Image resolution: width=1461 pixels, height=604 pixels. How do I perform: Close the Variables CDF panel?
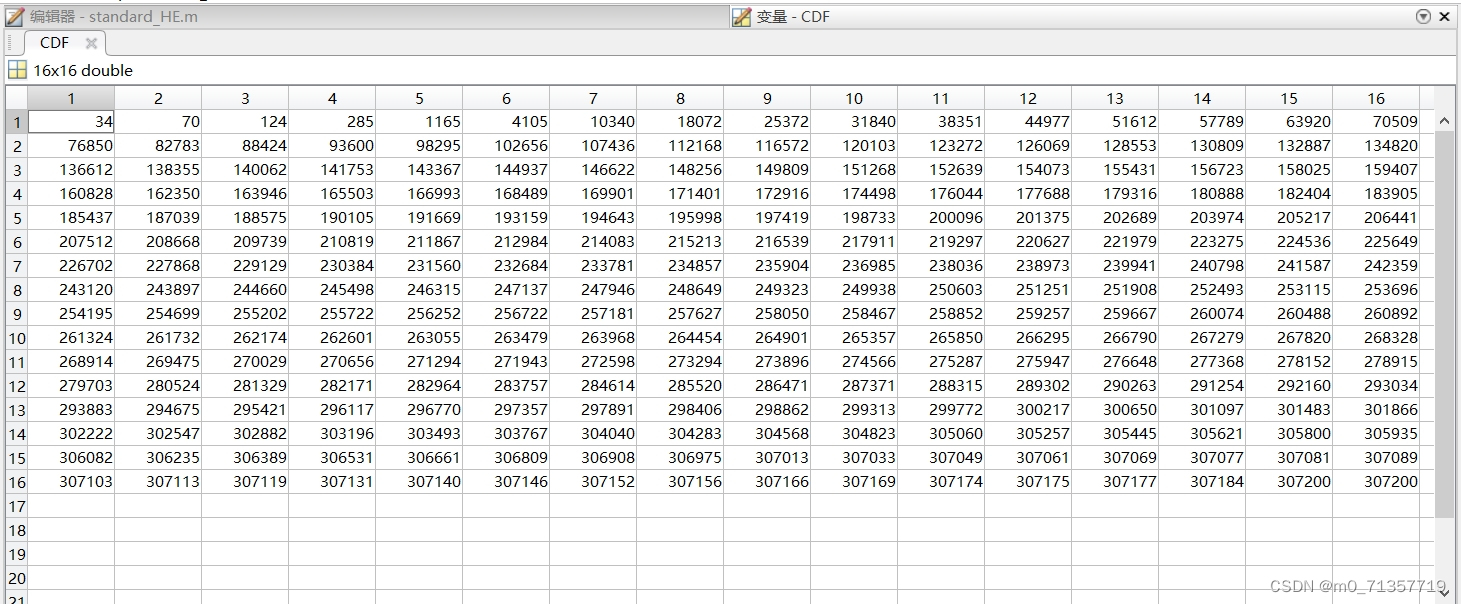pyautogui.click(x=1445, y=17)
